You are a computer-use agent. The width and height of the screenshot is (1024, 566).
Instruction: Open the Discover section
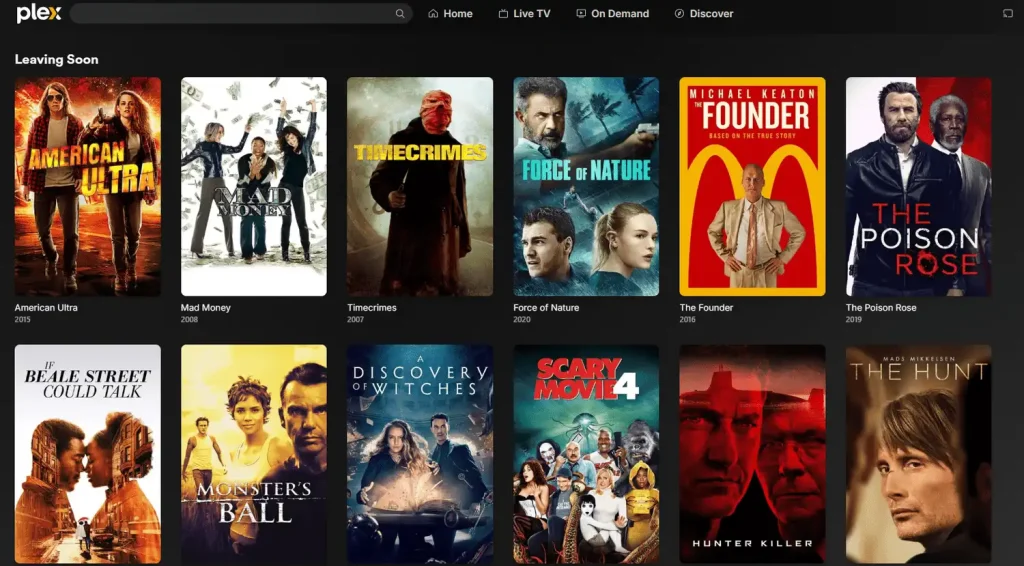point(704,14)
